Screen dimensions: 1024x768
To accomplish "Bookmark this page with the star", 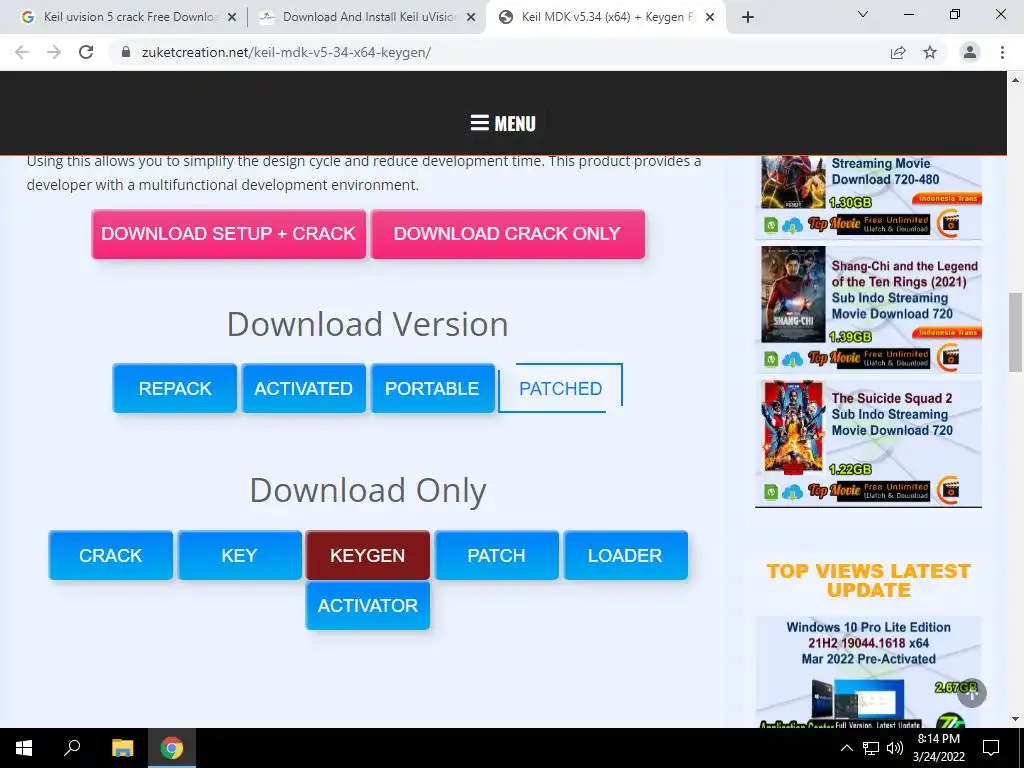I will (930, 52).
